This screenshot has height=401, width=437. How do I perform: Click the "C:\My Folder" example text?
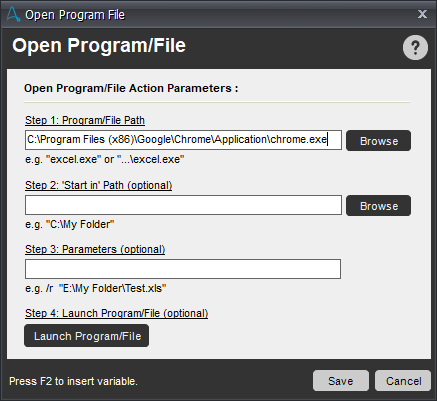70,224
